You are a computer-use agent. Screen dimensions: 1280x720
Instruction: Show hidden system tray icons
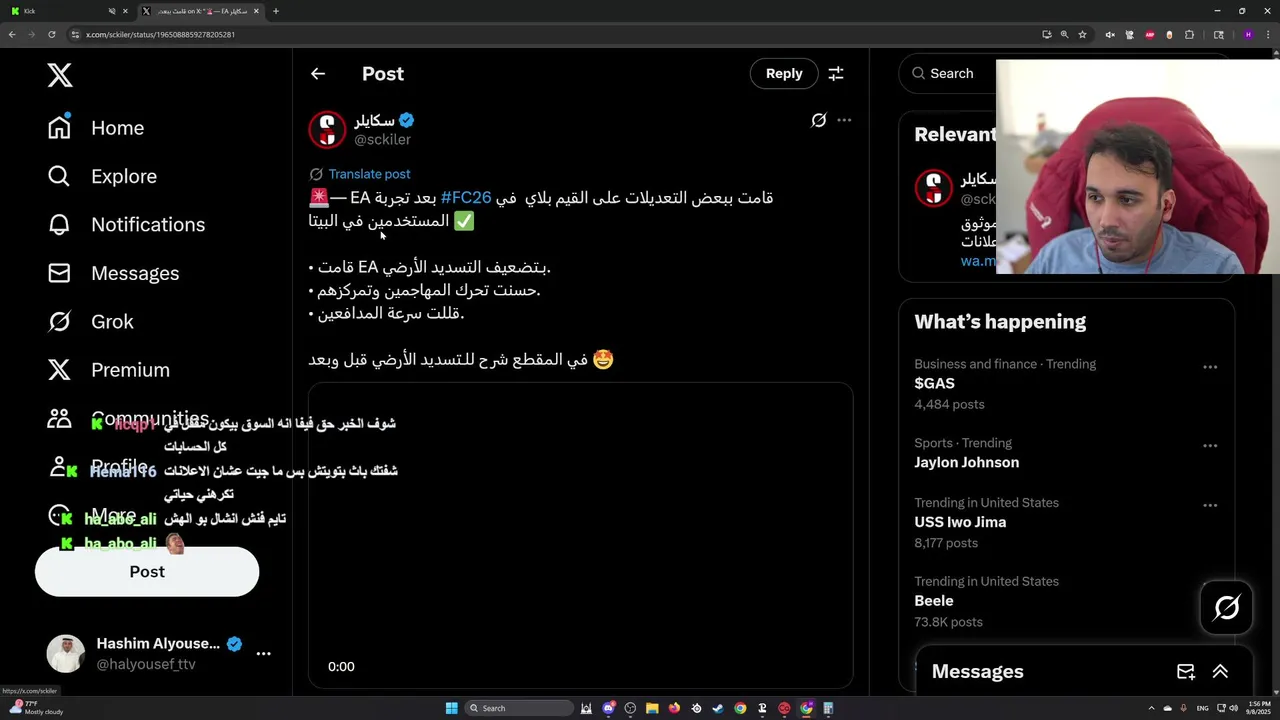coord(1151,708)
